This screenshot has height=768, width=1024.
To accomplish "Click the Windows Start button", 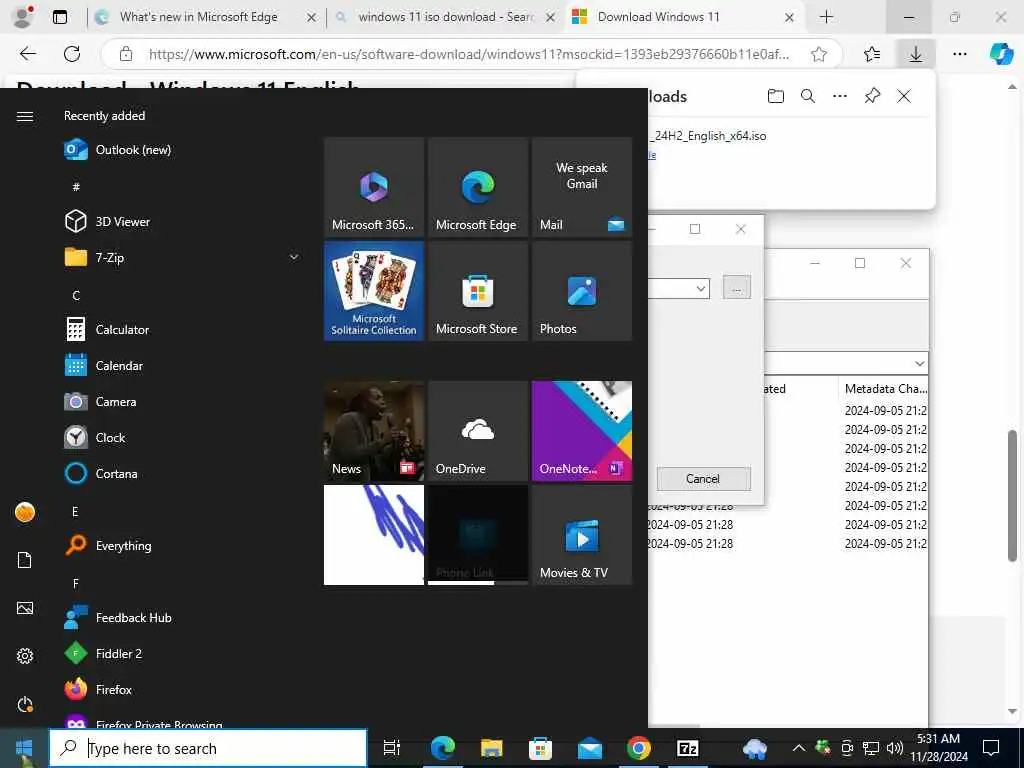I will click(24, 748).
